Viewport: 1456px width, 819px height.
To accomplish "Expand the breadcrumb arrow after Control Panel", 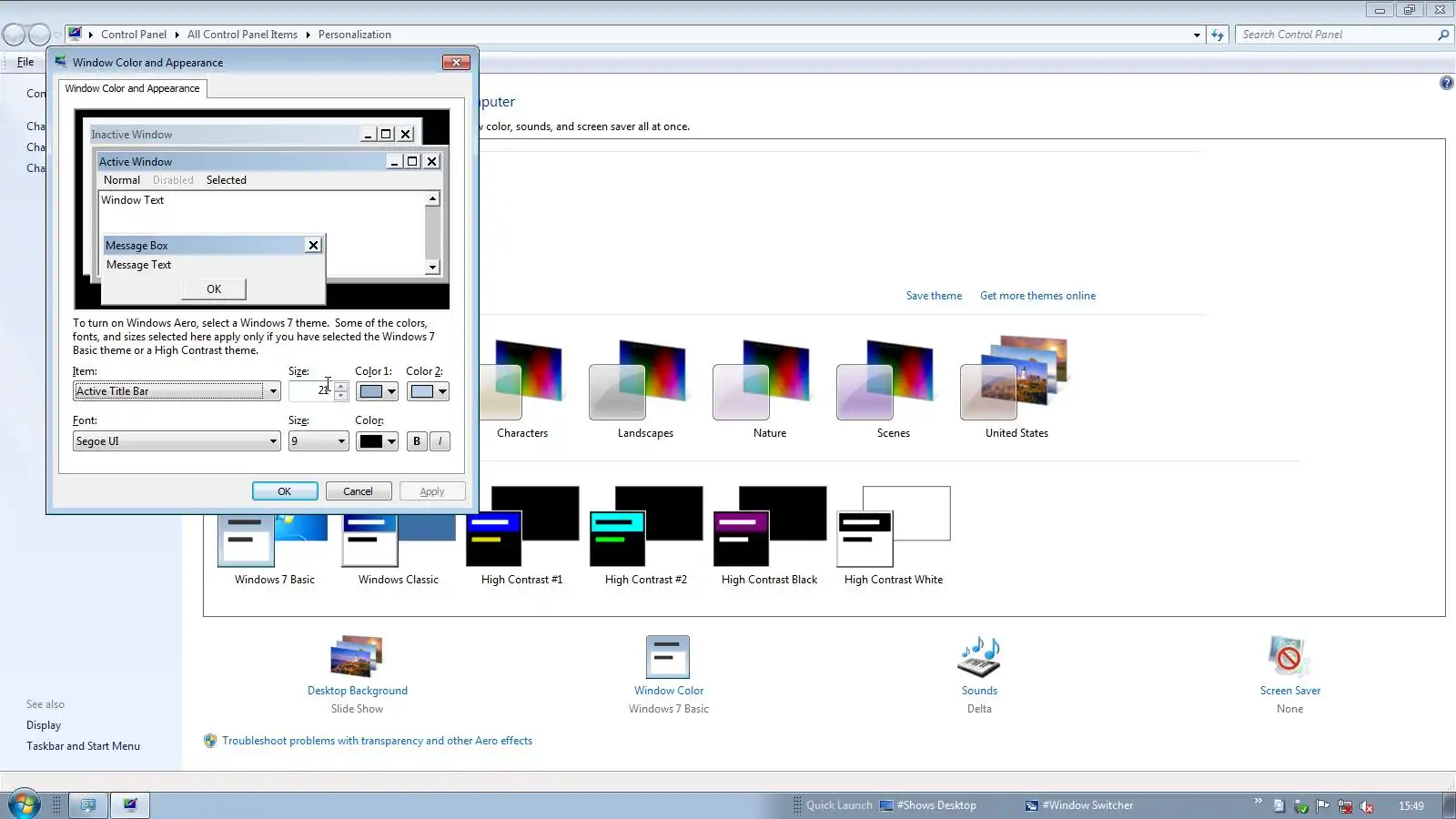I will (177, 35).
